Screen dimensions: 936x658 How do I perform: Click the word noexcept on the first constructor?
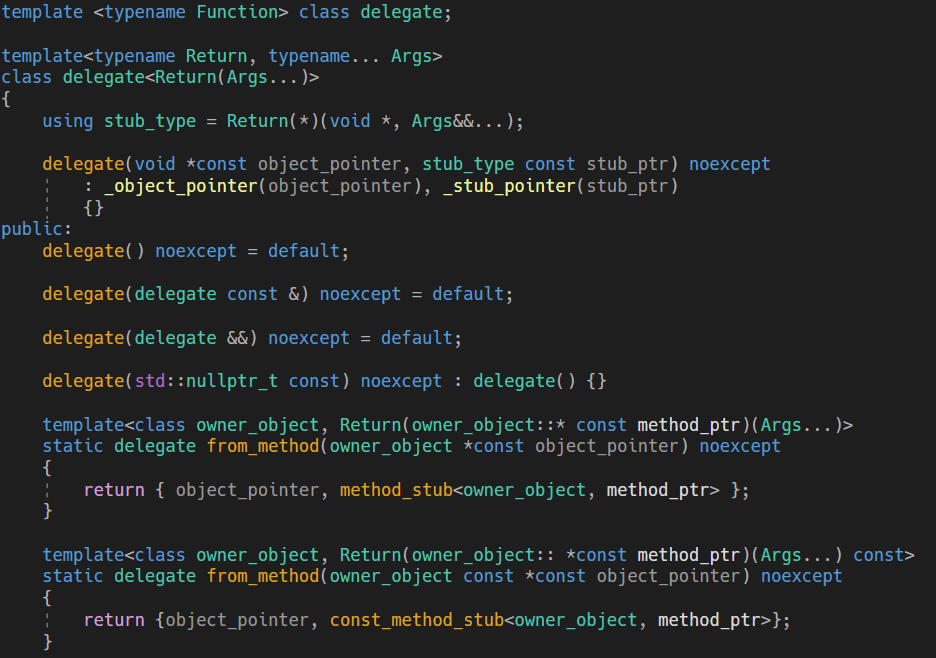tap(729, 163)
